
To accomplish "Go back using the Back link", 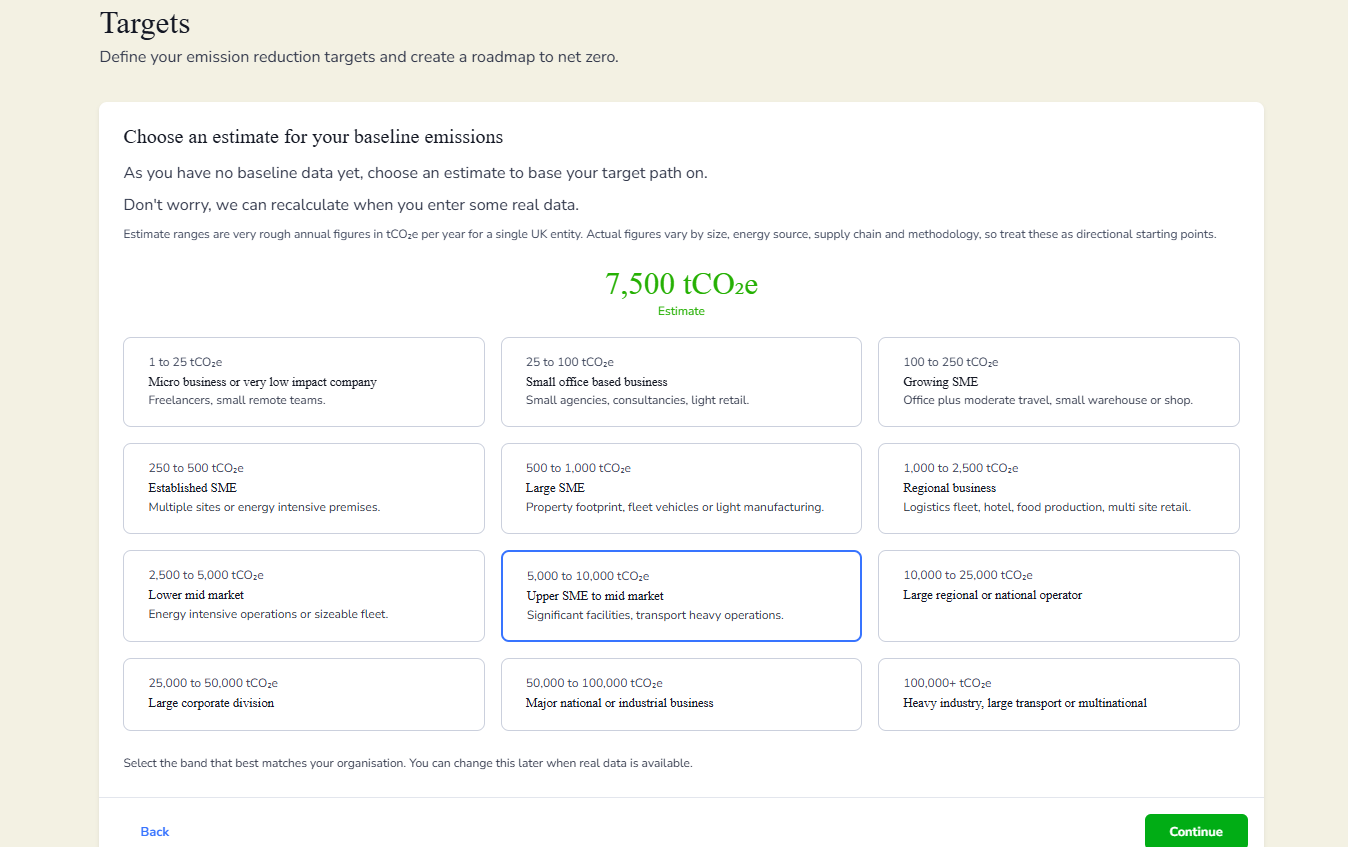I will pos(155,832).
